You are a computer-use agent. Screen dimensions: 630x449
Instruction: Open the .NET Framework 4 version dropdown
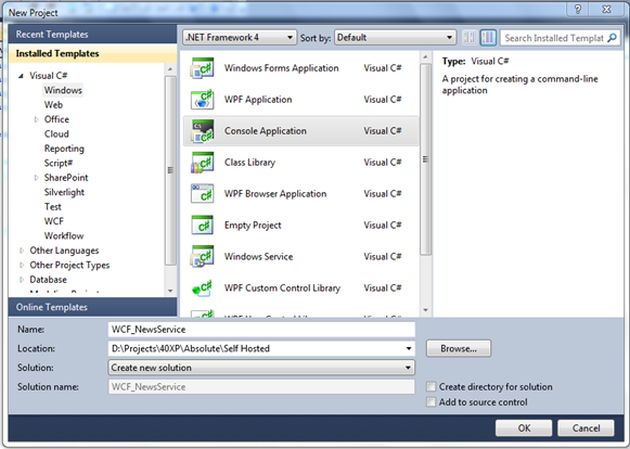240,38
